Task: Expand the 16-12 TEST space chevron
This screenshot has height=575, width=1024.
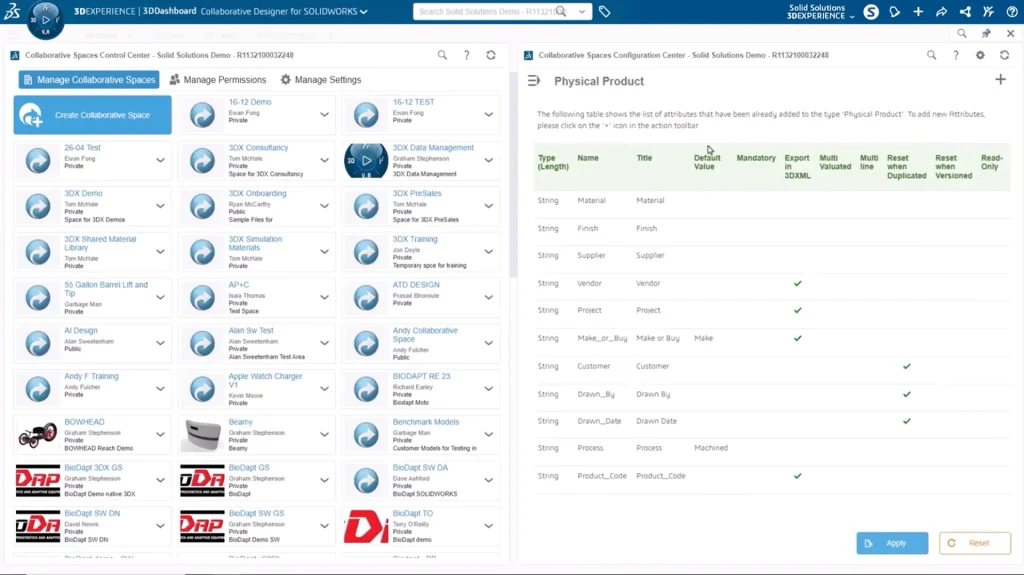Action: tap(488, 114)
